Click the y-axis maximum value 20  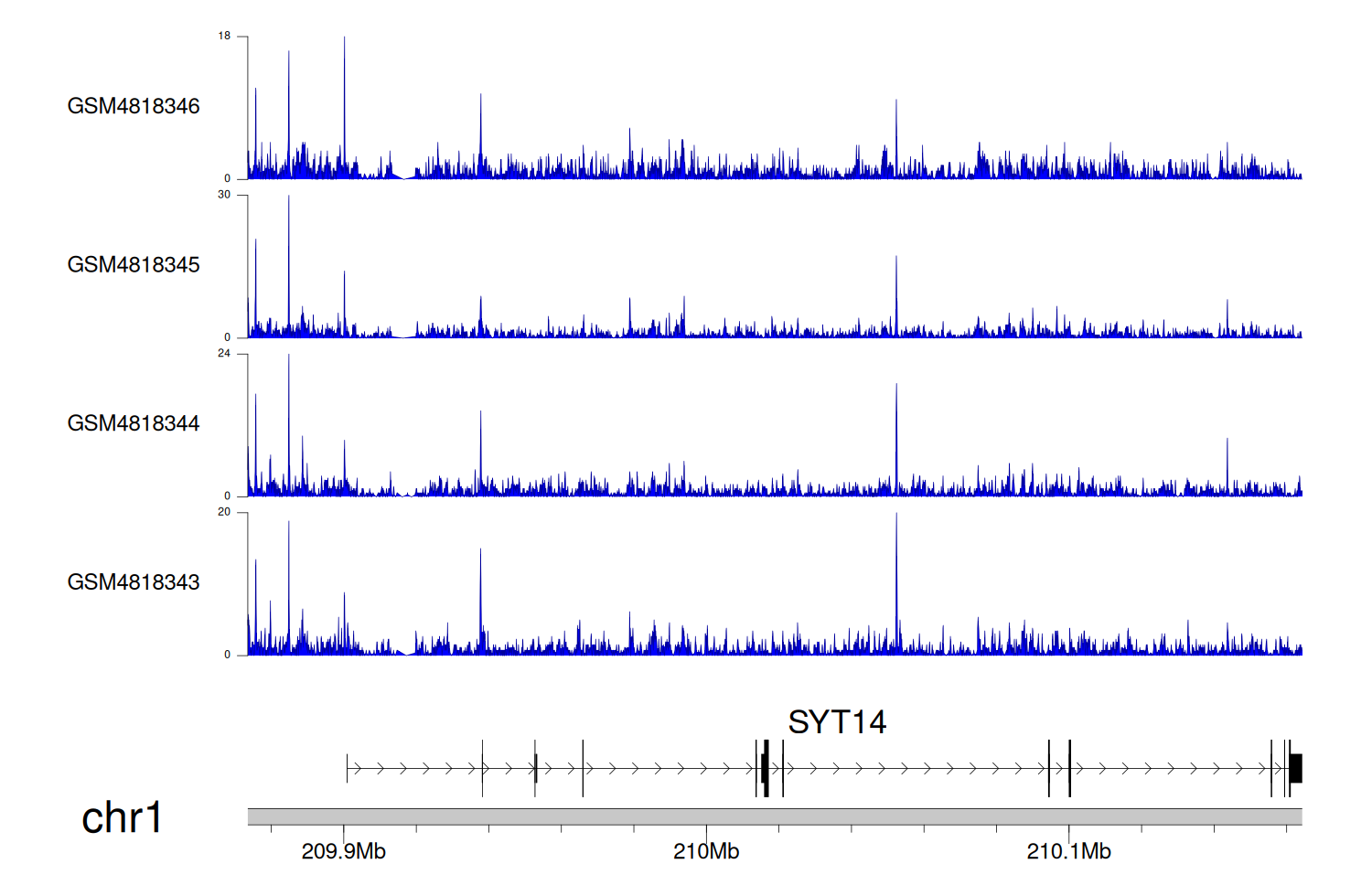pos(224,512)
